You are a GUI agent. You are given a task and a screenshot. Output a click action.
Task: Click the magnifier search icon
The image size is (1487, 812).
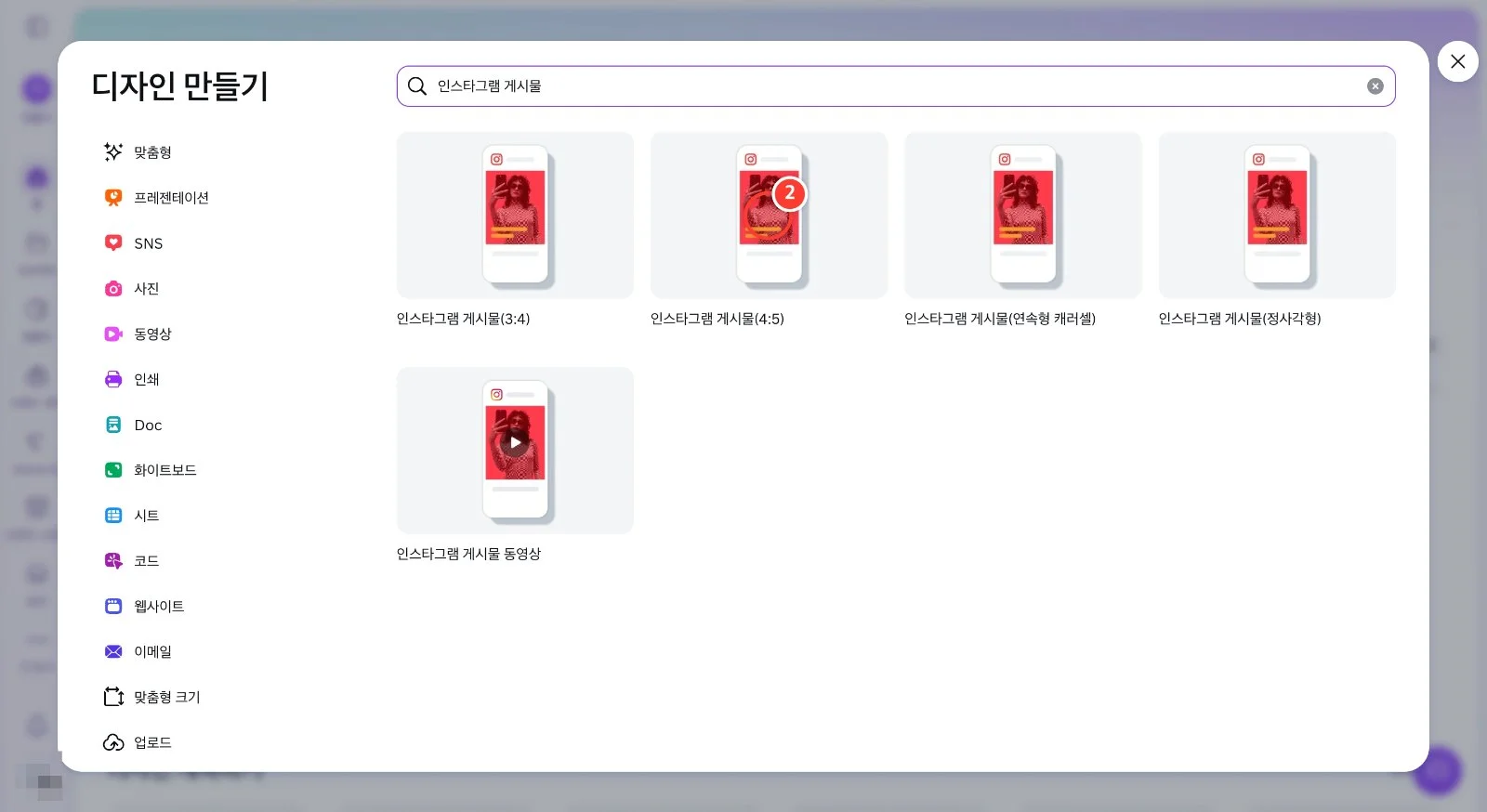click(417, 86)
